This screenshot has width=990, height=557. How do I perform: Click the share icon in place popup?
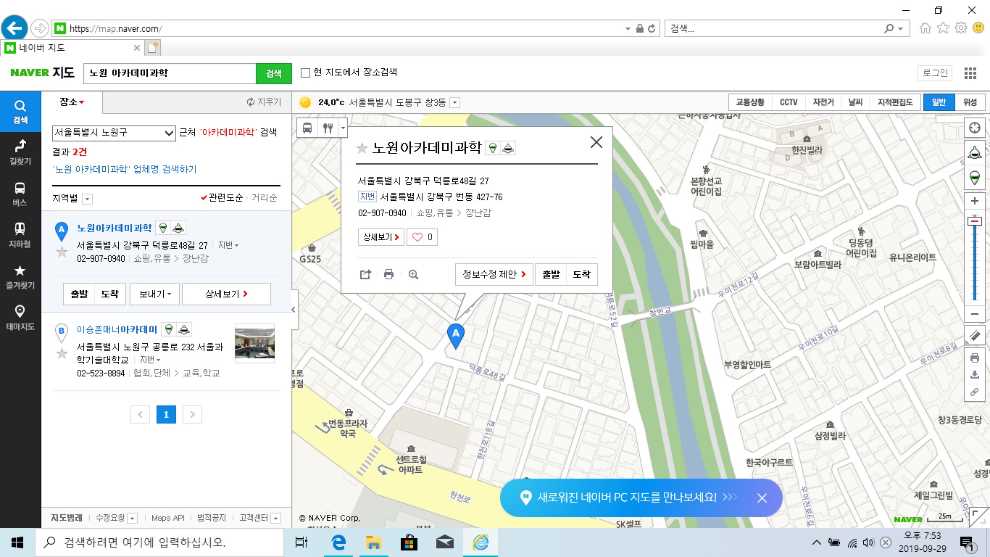pos(365,274)
